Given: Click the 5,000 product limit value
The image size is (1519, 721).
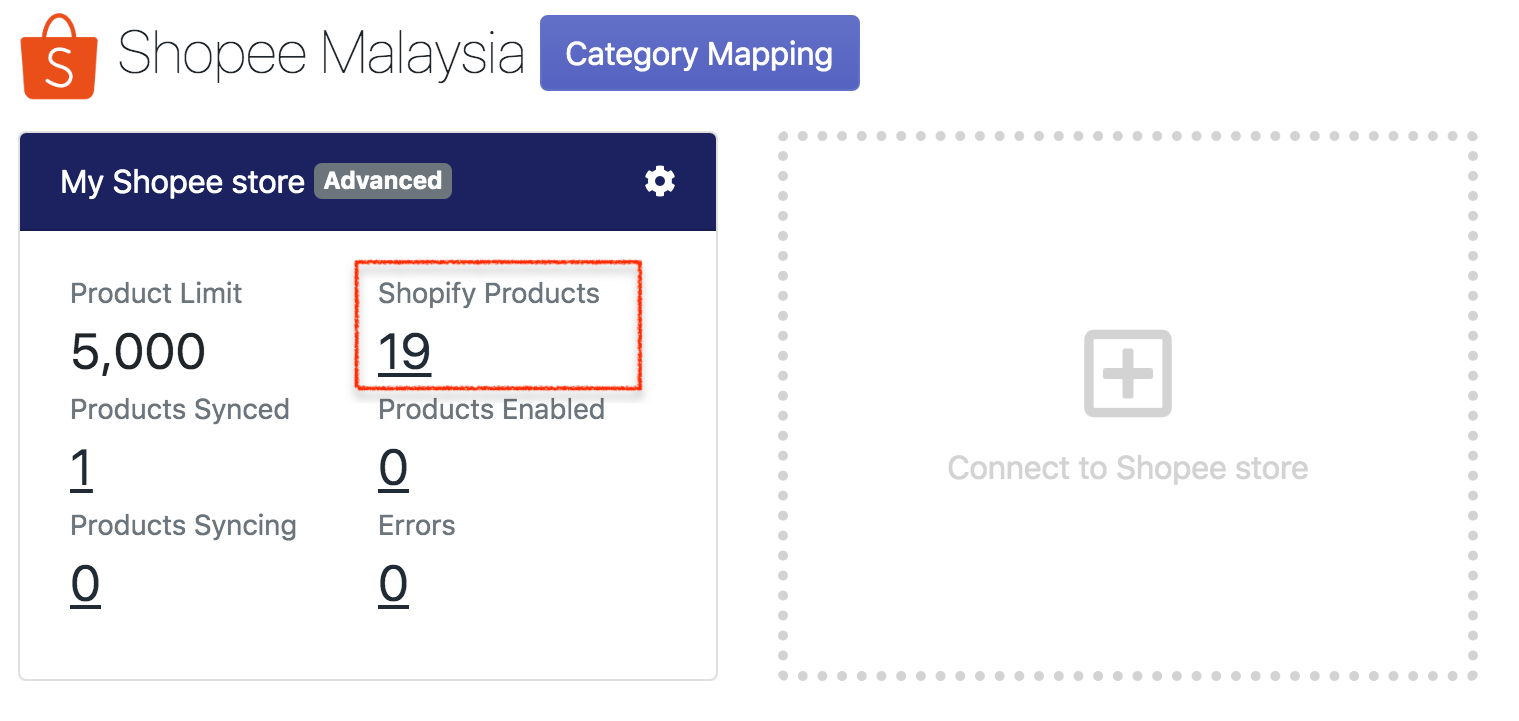Looking at the screenshot, I should [138, 352].
